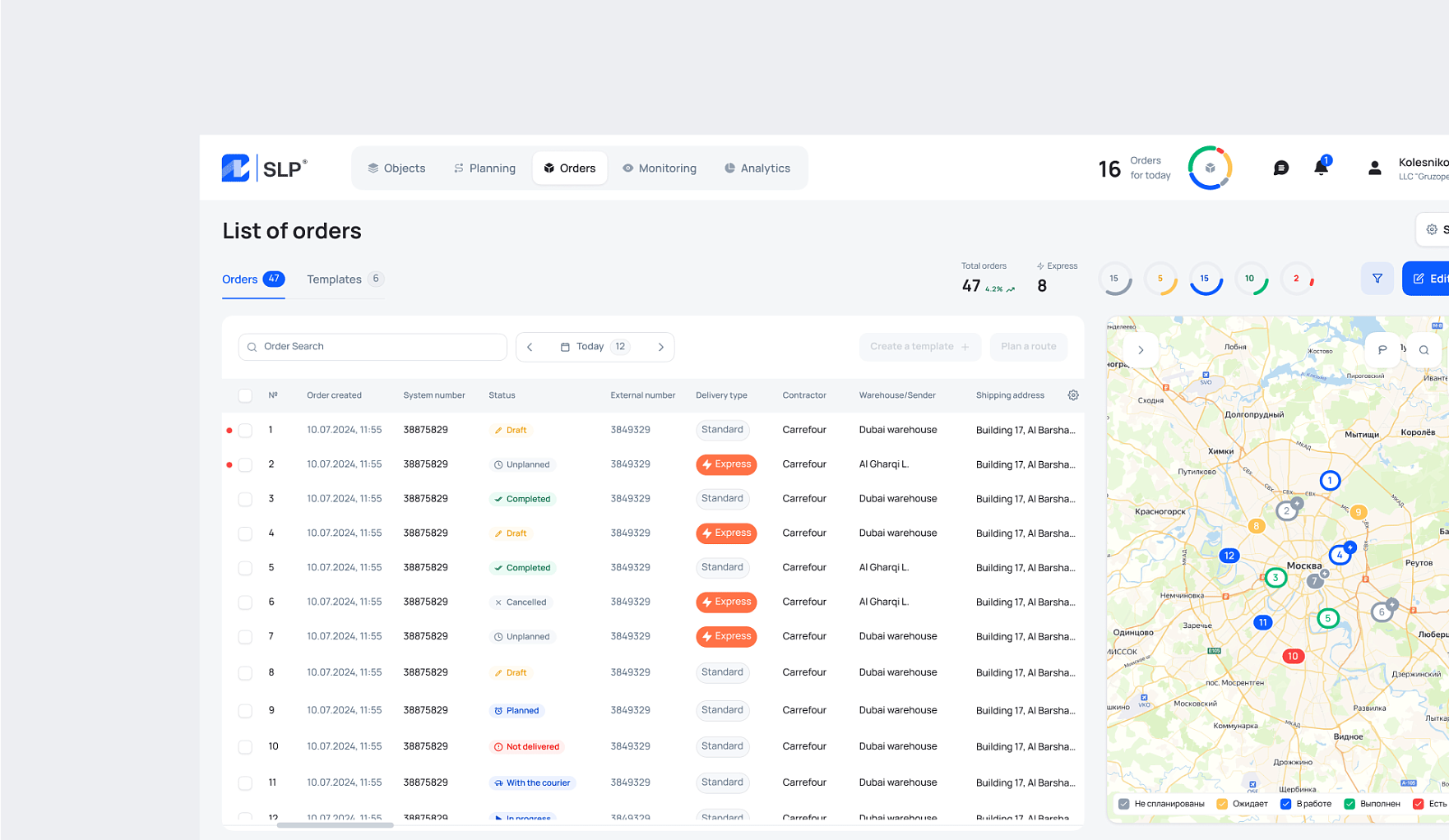Click the Plan a route button
The image size is (1449, 840).
pos(1028,346)
